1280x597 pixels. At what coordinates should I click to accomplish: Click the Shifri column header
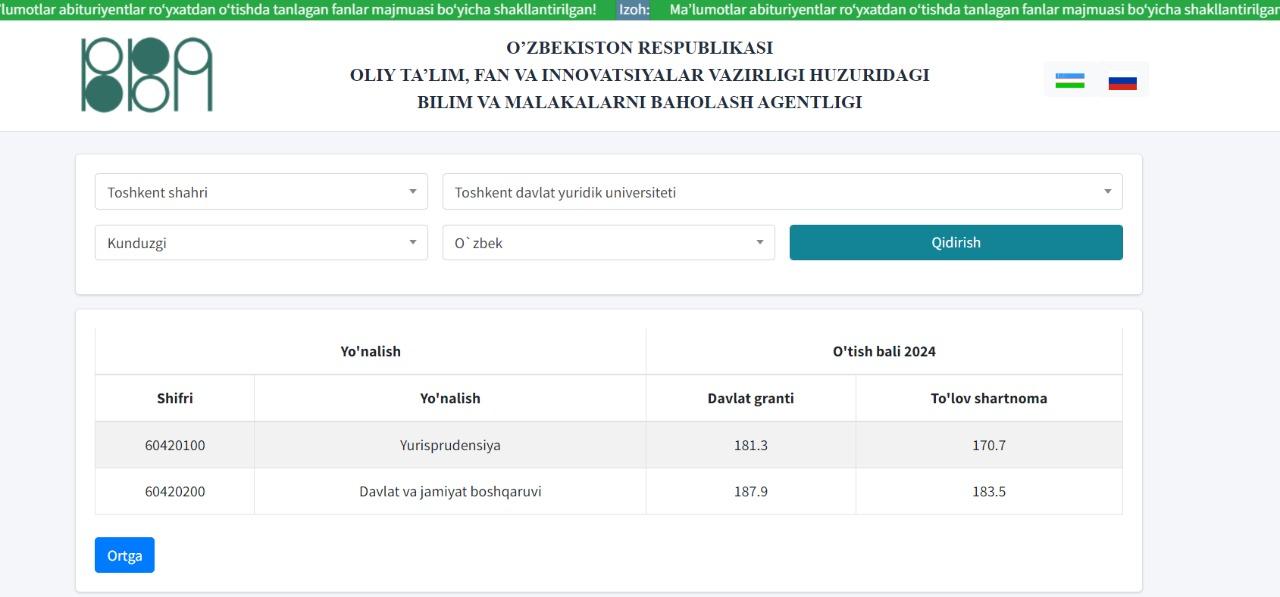point(175,398)
